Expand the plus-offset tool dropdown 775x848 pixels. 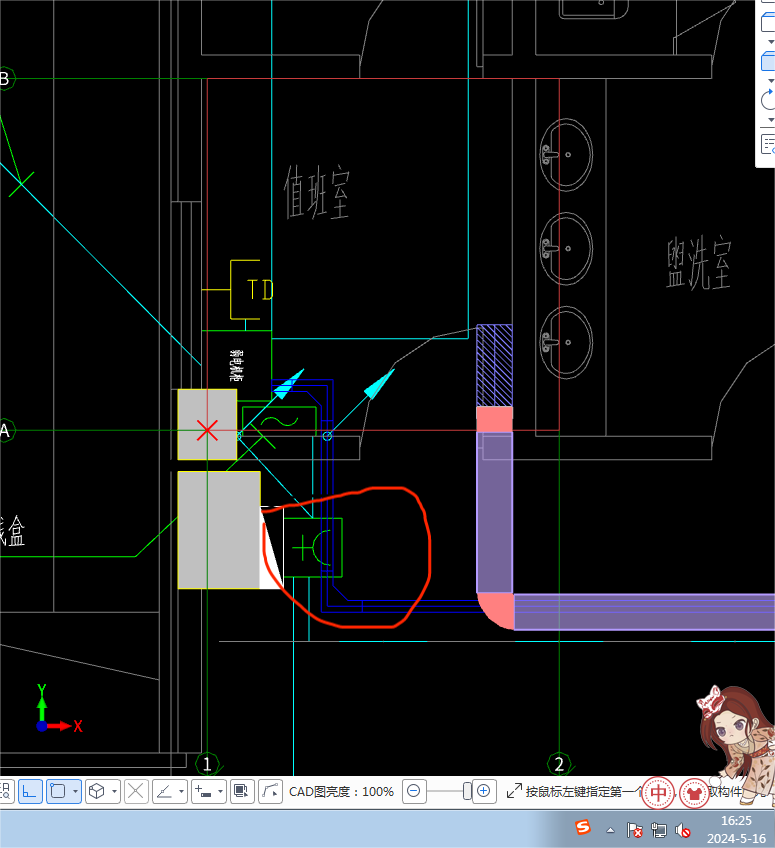click(x=221, y=792)
